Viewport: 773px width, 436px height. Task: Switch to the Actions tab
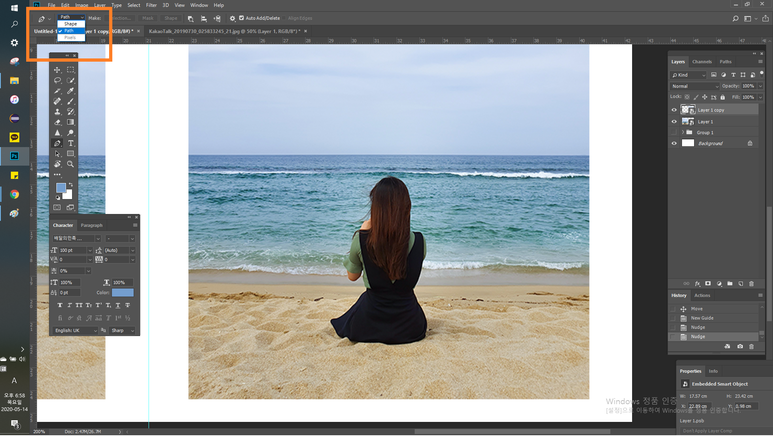702,295
